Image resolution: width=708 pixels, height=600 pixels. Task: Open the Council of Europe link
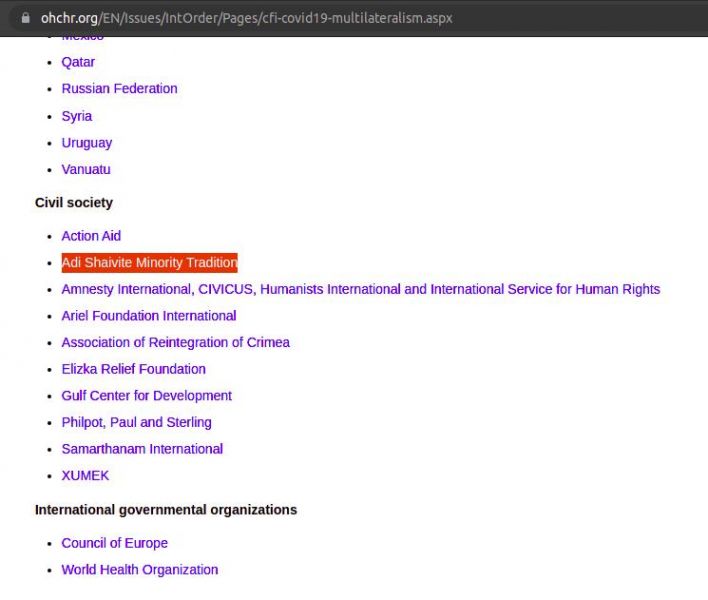click(114, 543)
